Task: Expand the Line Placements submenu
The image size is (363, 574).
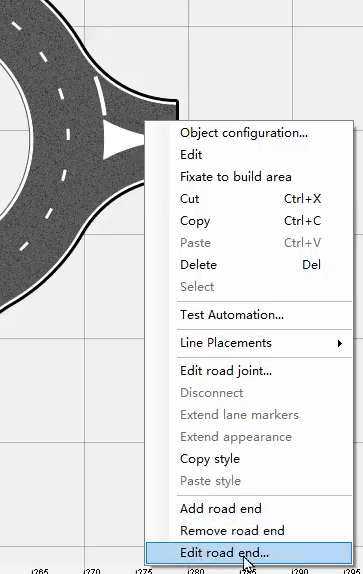Action: click(249, 343)
